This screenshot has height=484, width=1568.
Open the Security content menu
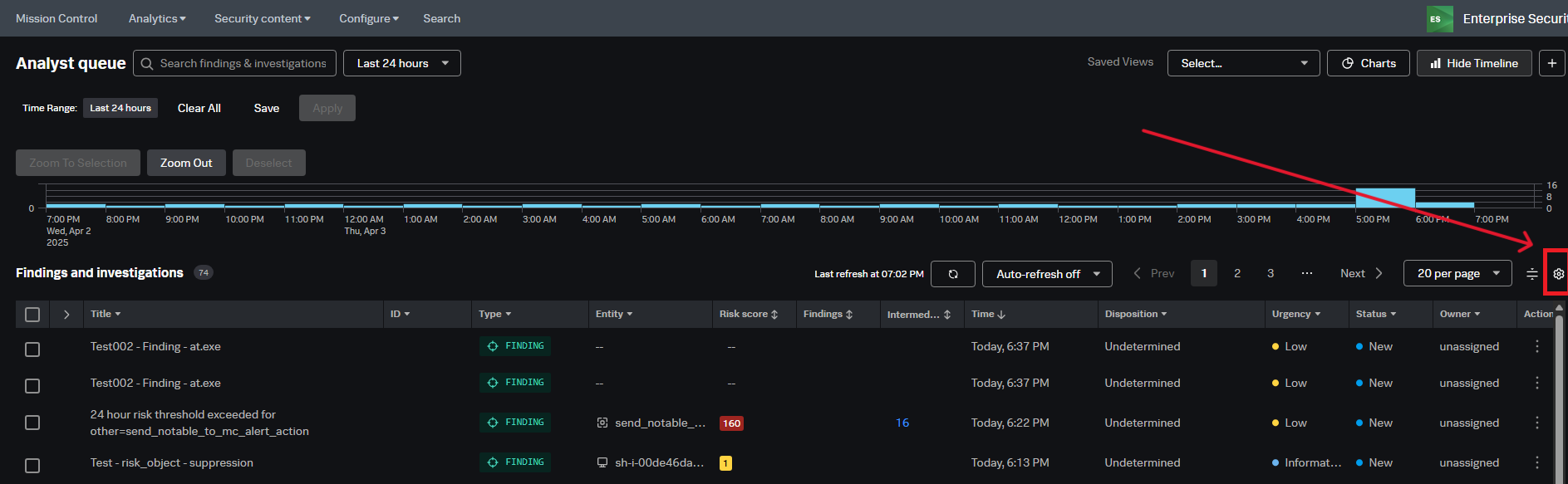262,18
